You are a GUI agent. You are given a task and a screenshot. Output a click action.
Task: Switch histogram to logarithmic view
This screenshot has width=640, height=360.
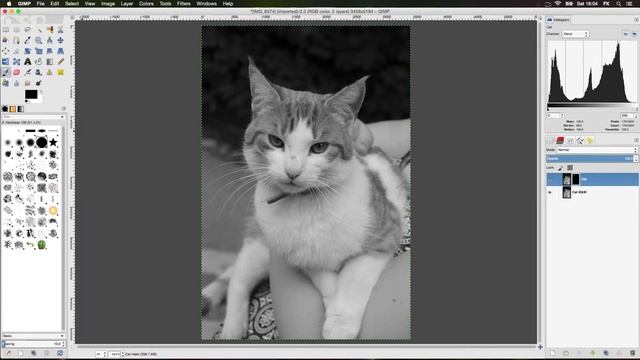[x=634, y=34]
